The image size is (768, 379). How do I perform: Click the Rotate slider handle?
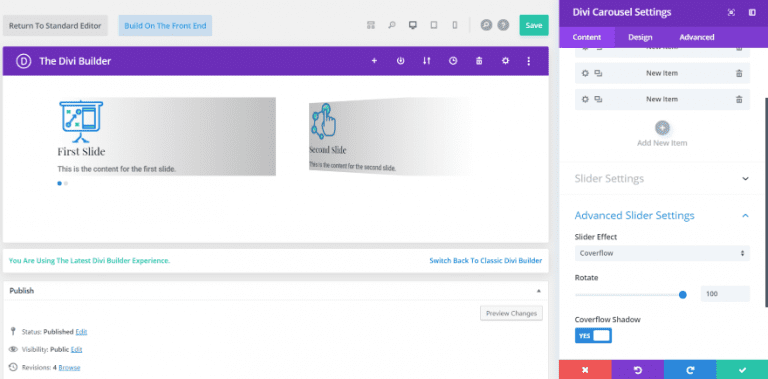pos(683,294)
